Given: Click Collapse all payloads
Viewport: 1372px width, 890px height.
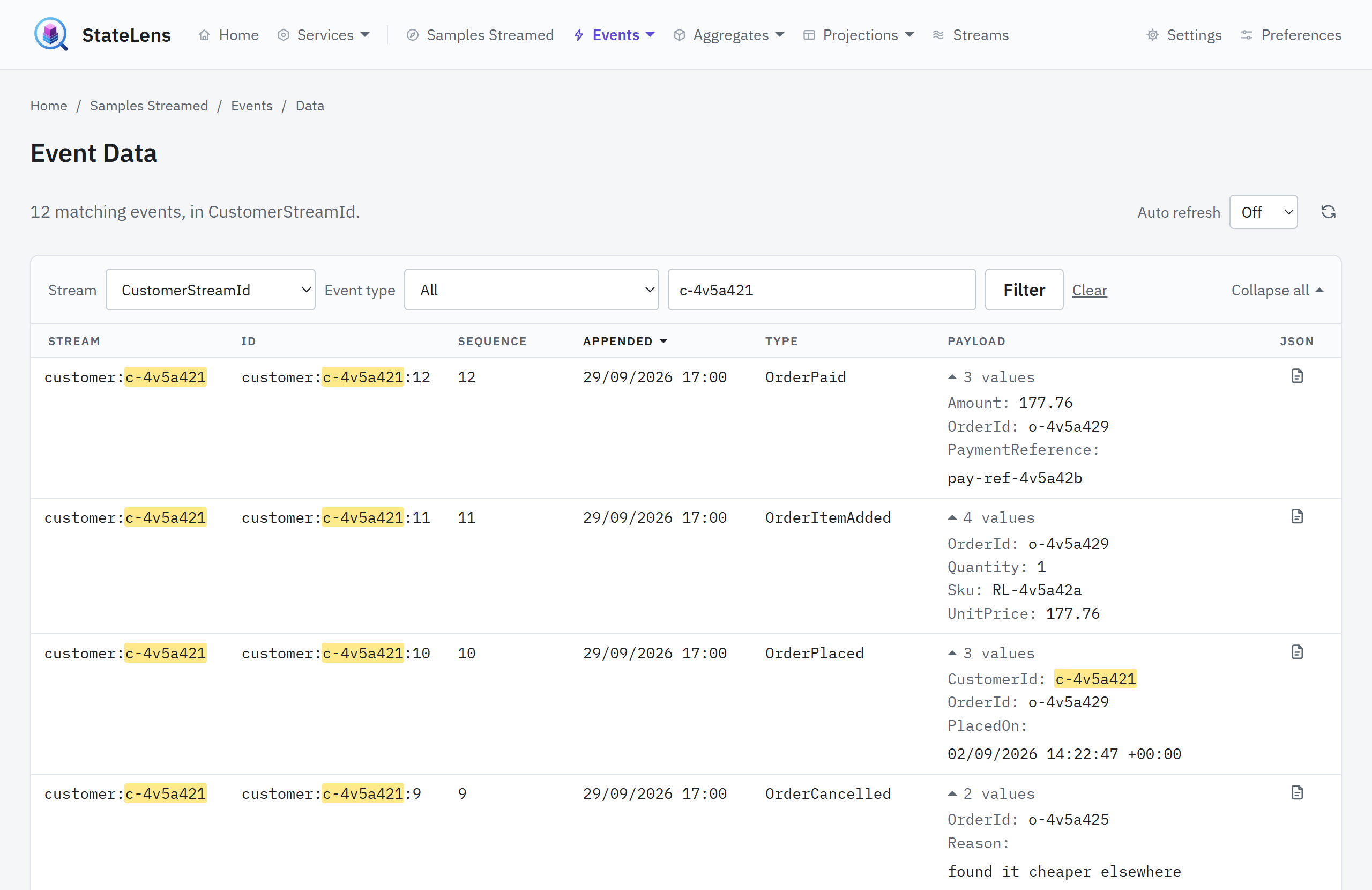Looking at the screenshot, I should click(x=1277, y=290).
